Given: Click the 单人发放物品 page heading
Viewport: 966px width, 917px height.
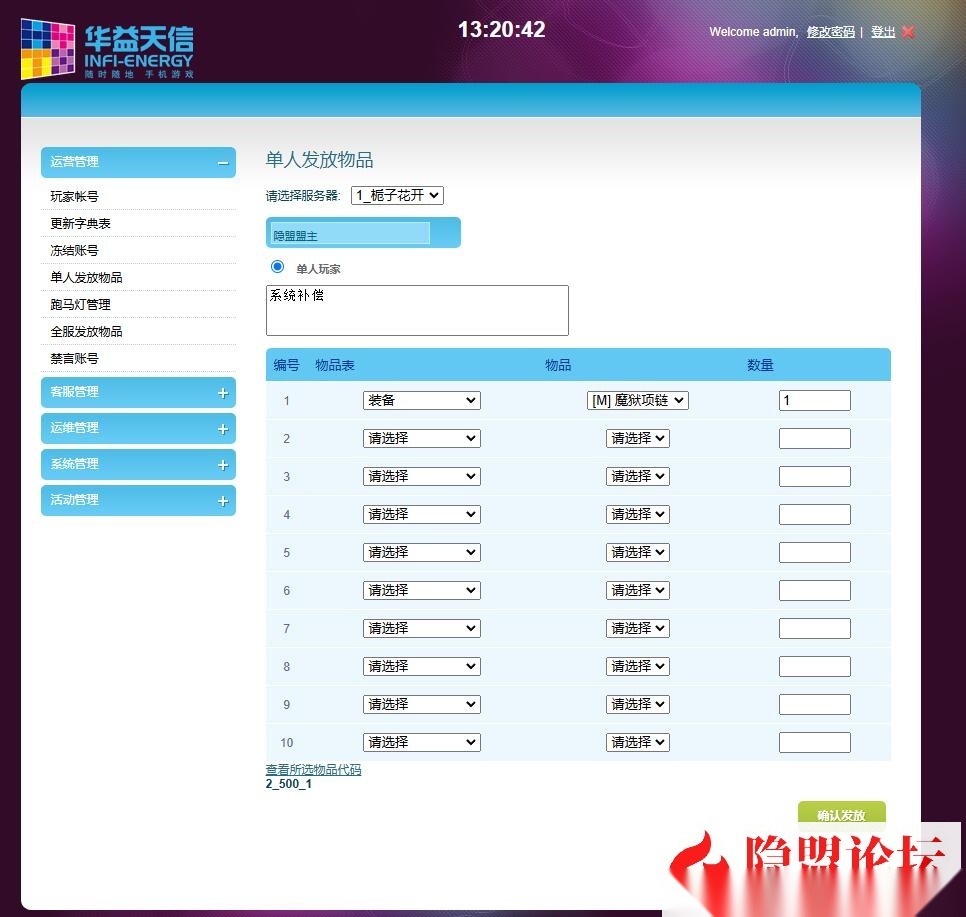Looking at the screenshot, I should (x=319, y=160).
